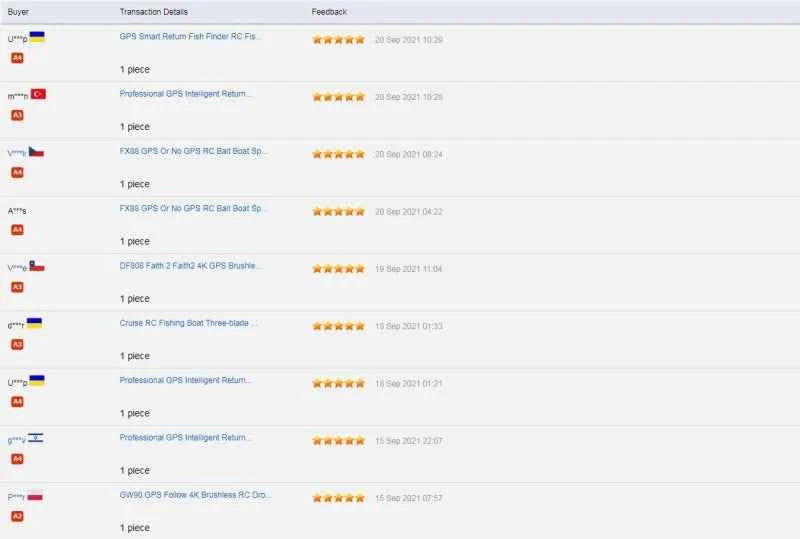
Task: Click '1 piece' under the Cruise RC Fishing Boat link
Action: point(135,356)
